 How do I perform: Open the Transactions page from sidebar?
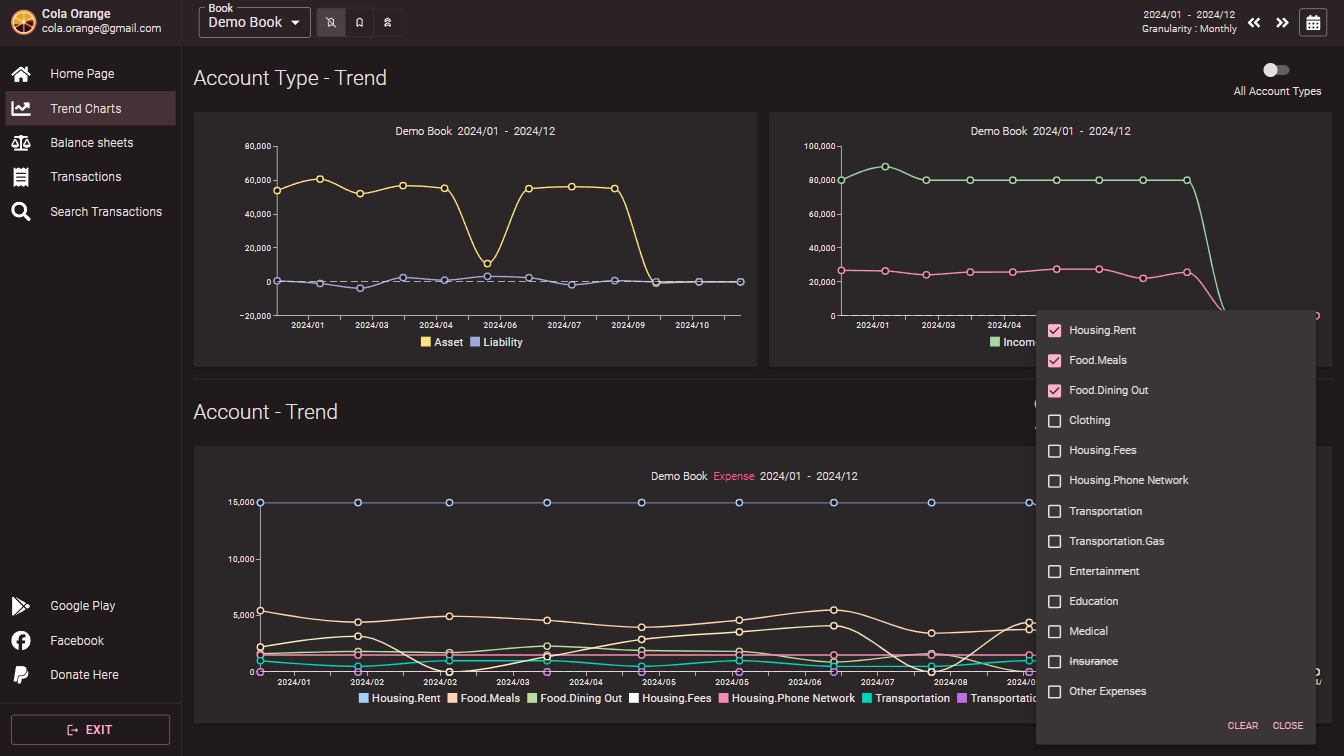(86, 177)
